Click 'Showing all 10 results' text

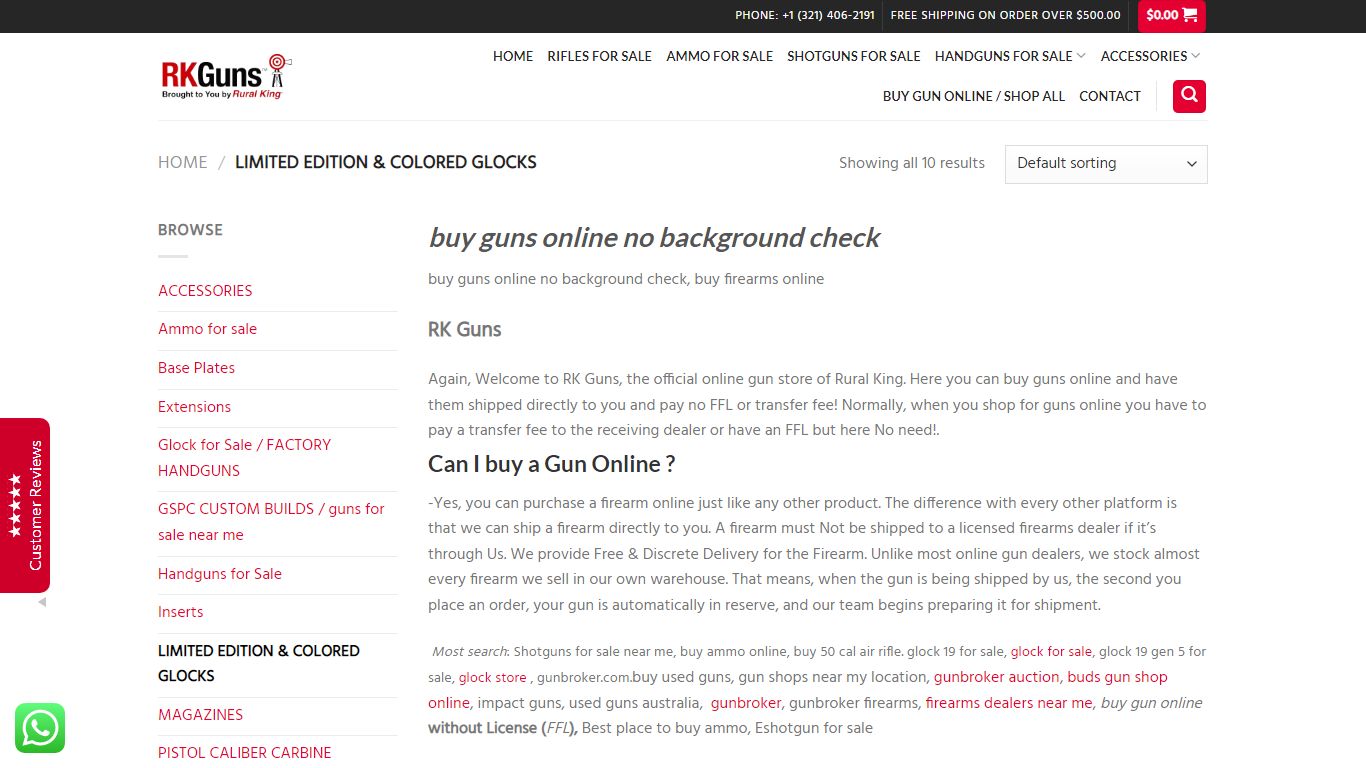coord(912,163)
